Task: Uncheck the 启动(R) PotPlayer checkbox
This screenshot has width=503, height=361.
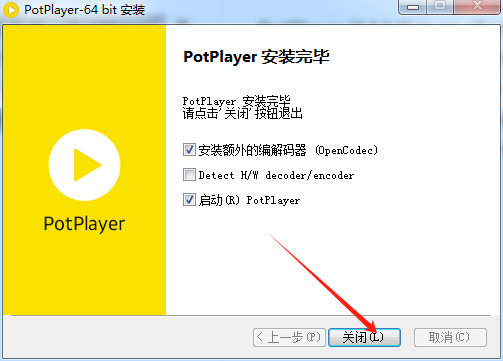Action: coord(189,200)
